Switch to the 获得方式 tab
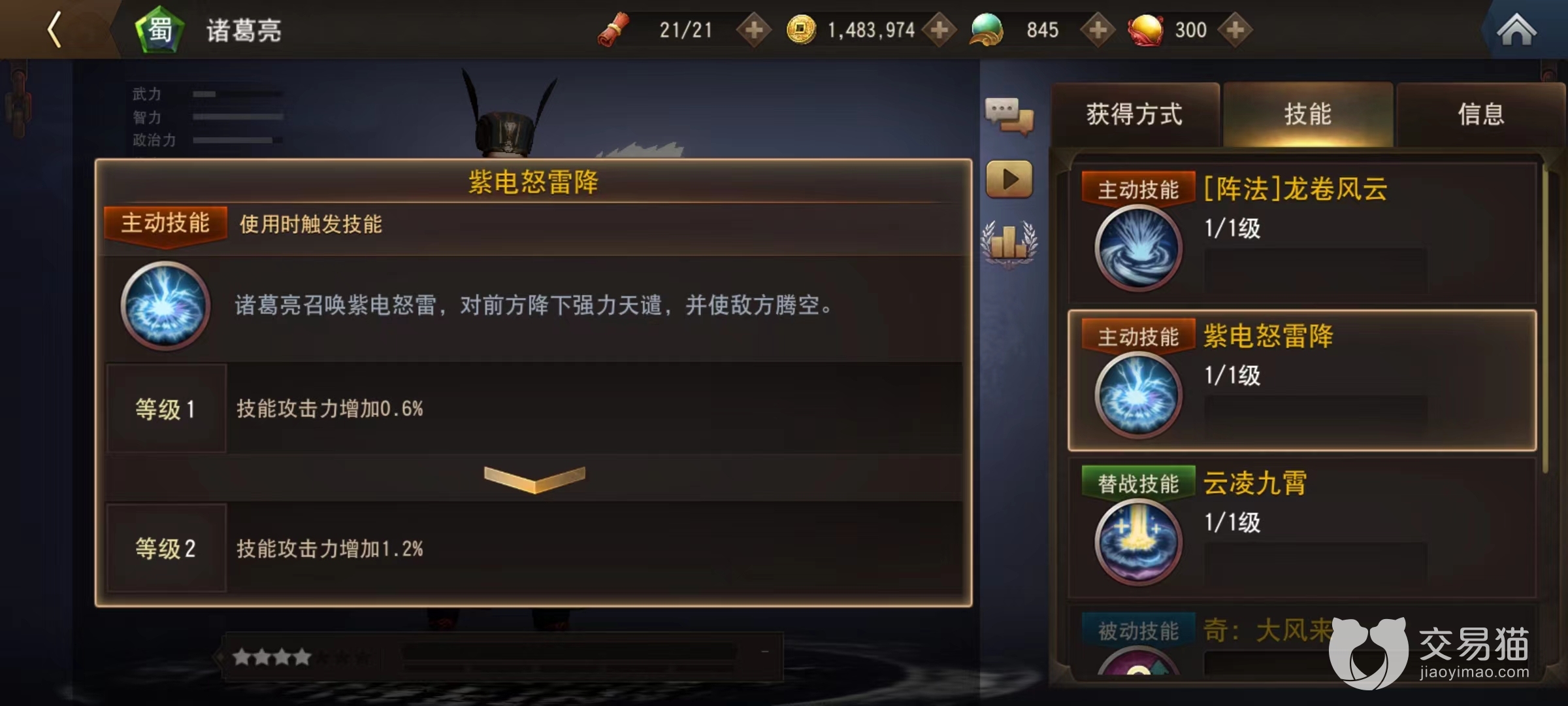Image resolution: width=1568 pixels, height=706 pixels. click(x=1135, y=114)
